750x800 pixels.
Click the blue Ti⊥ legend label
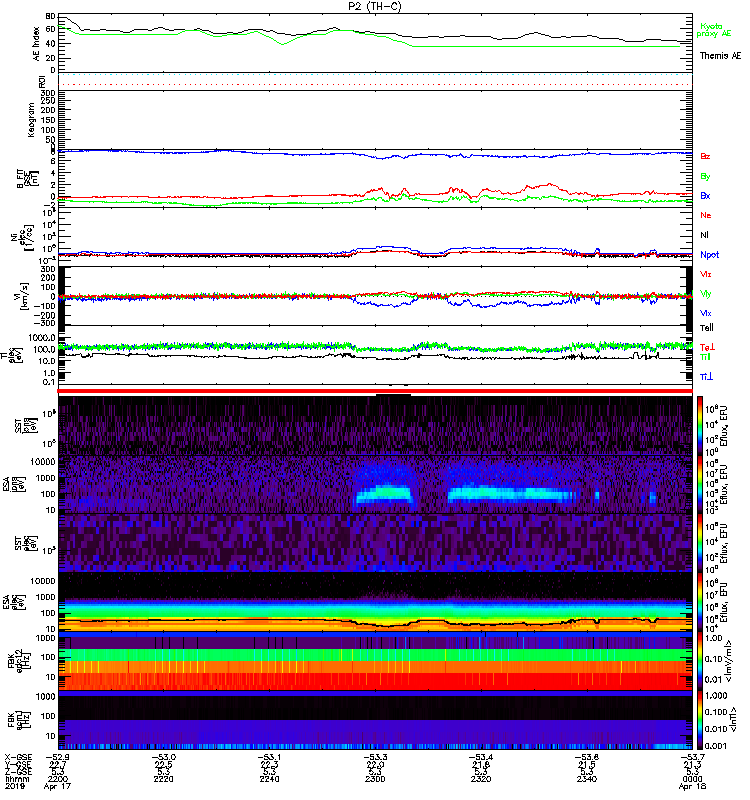pyautogui.click(x=706, y=377)
